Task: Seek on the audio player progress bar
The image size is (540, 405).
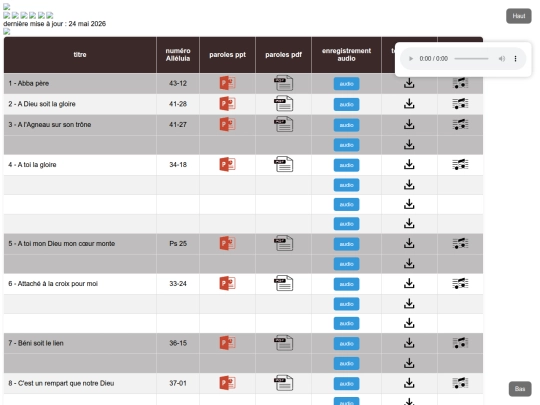Action: pos(471,59)
